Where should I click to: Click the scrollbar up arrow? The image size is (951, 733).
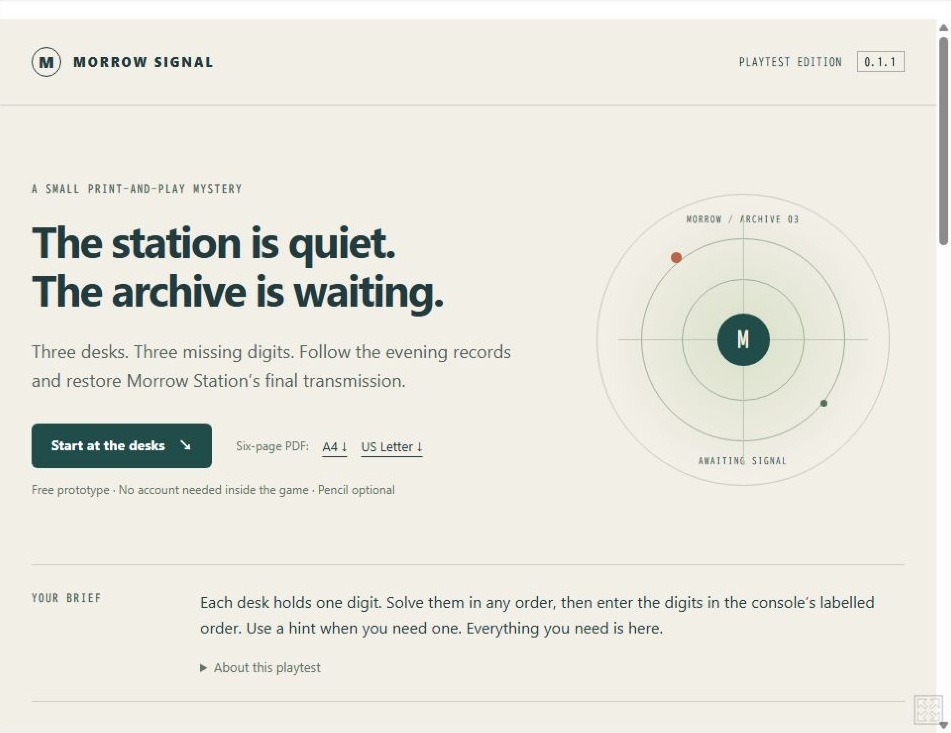pyautogui.click(x=944, y=28)
